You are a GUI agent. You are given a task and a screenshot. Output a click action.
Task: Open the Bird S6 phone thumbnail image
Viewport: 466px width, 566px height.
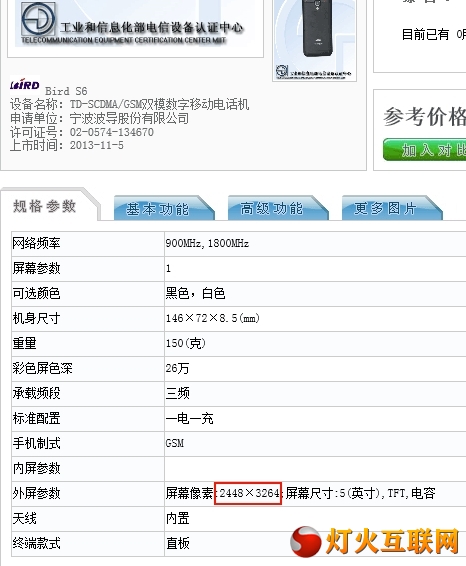(315, 40)
